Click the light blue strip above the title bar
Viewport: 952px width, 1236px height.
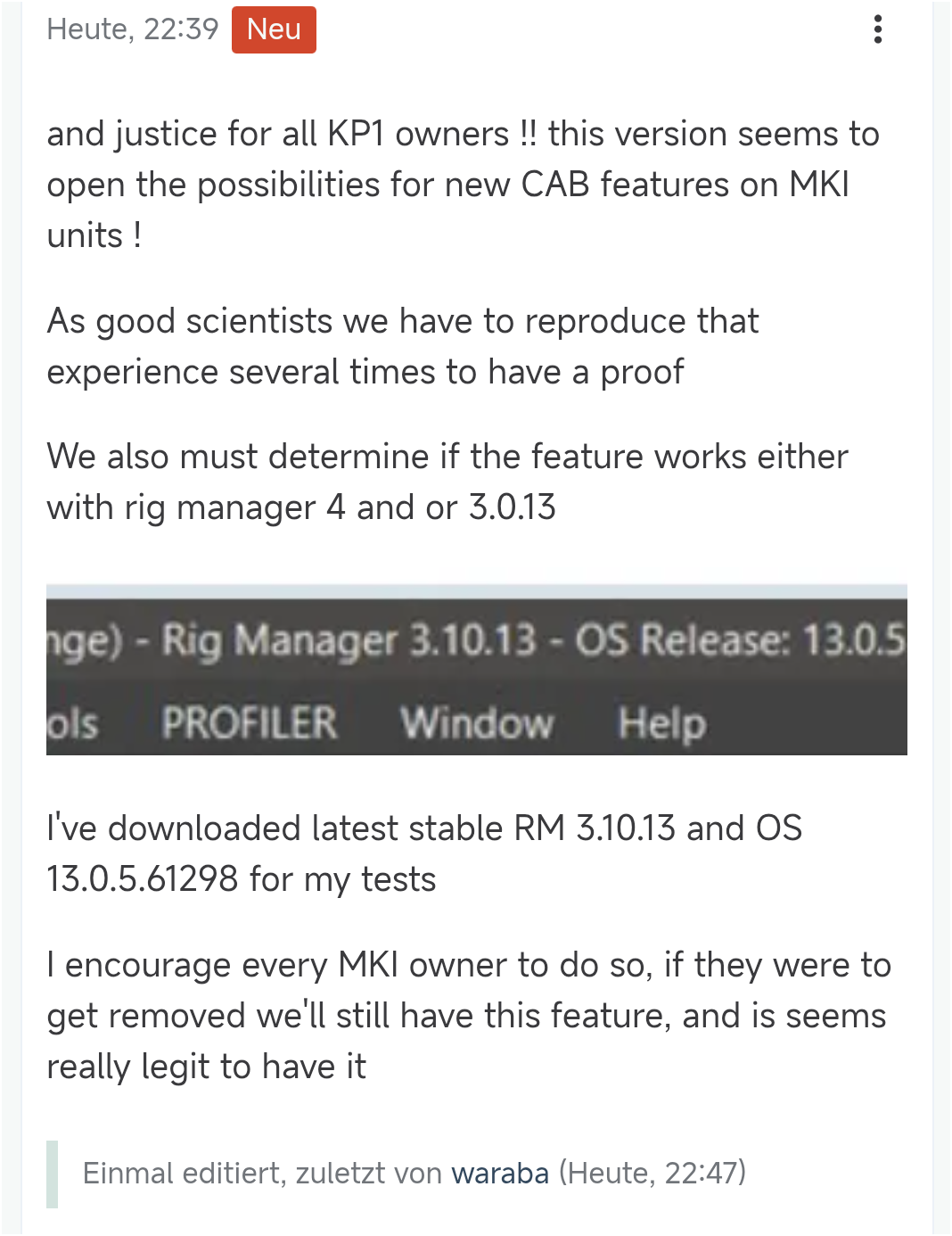(x=477, y=591)
